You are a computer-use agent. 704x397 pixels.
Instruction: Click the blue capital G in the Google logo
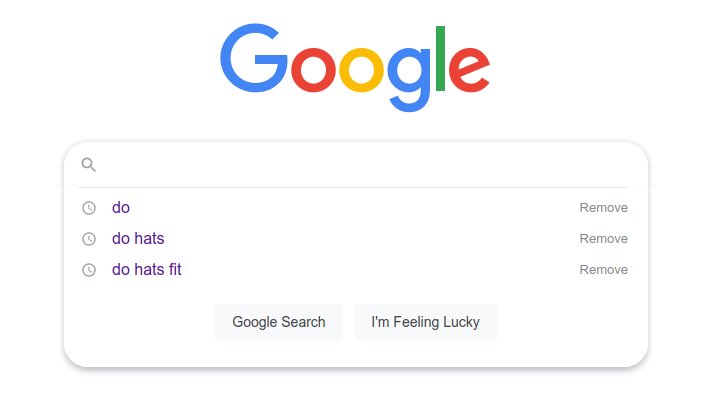point(254,58)
